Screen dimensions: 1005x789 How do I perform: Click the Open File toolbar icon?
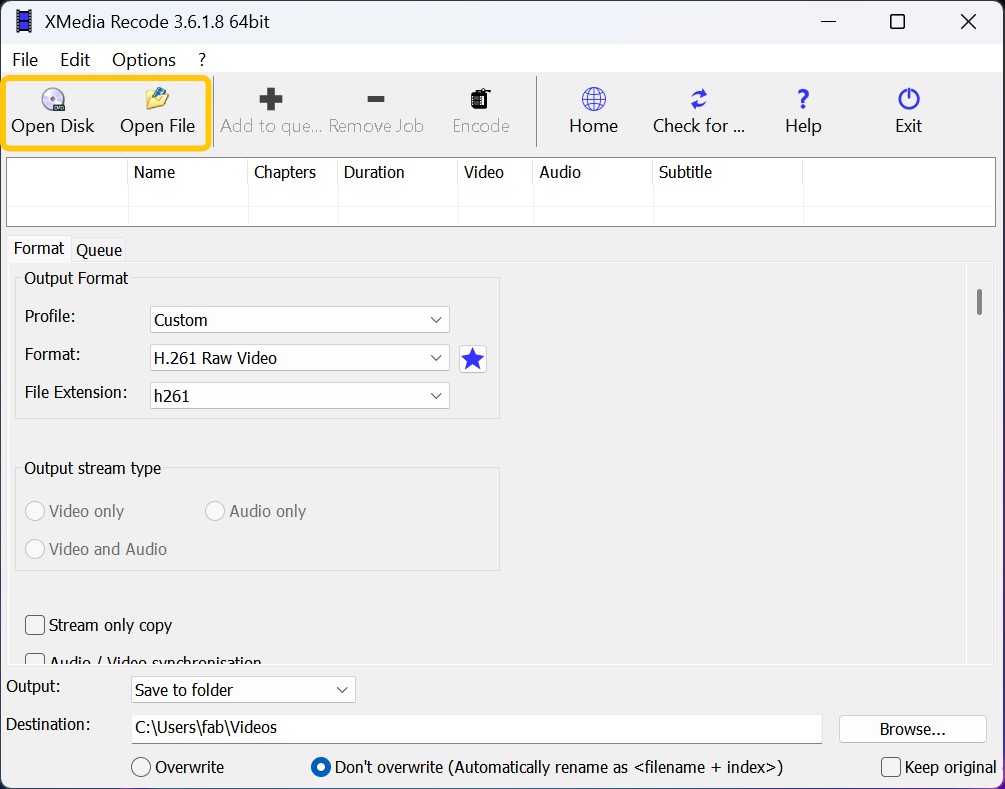tap(157, 110)
